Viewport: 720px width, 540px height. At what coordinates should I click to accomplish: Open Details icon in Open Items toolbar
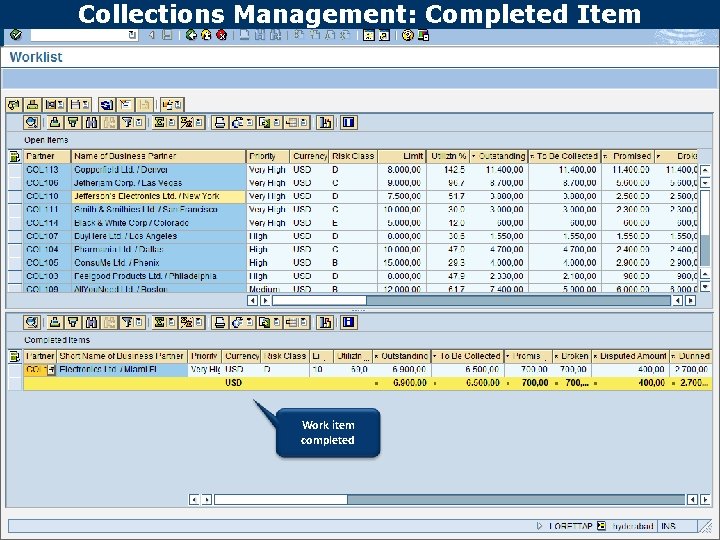(32, 123)
